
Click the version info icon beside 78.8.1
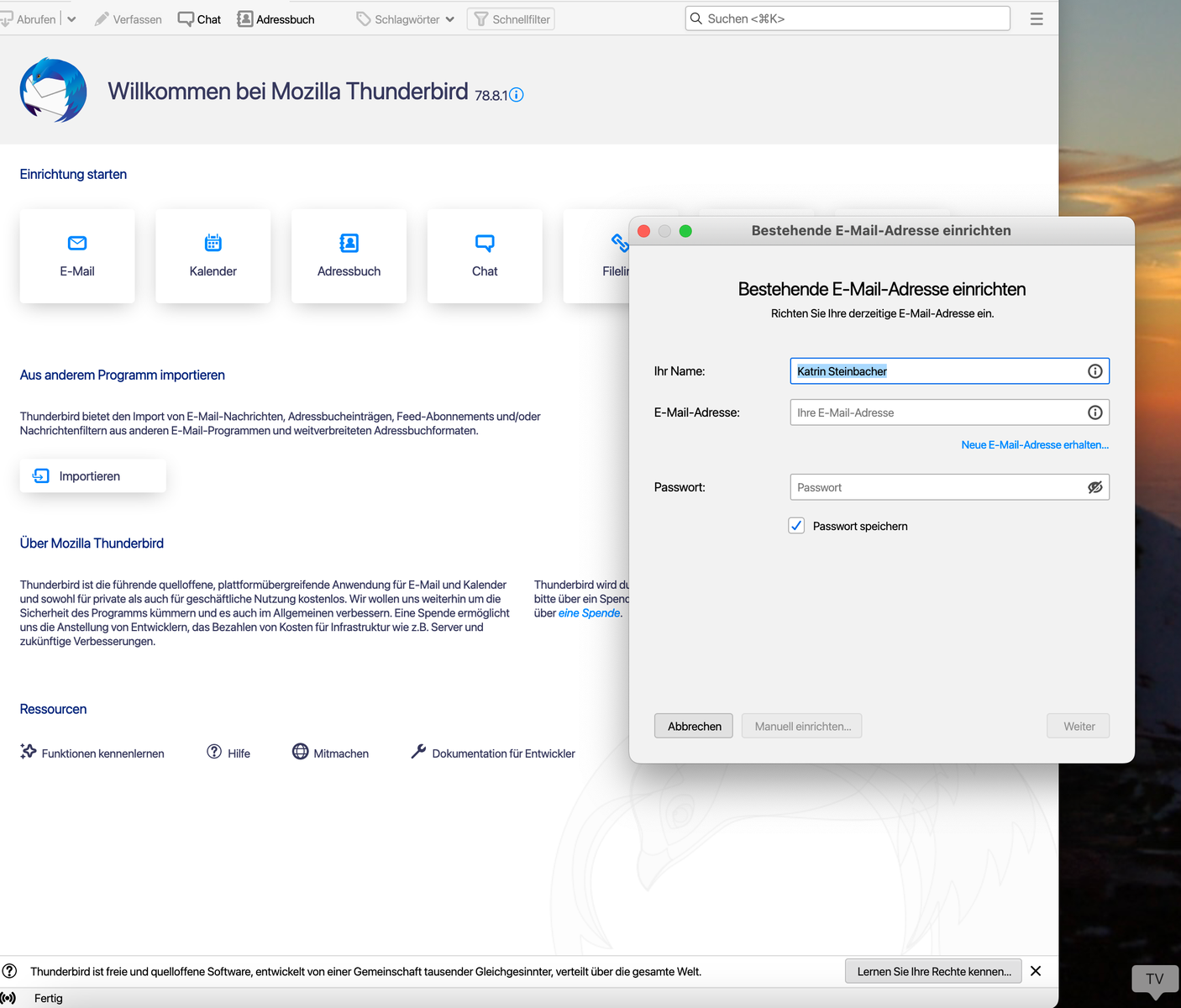(x=517, y=95)
